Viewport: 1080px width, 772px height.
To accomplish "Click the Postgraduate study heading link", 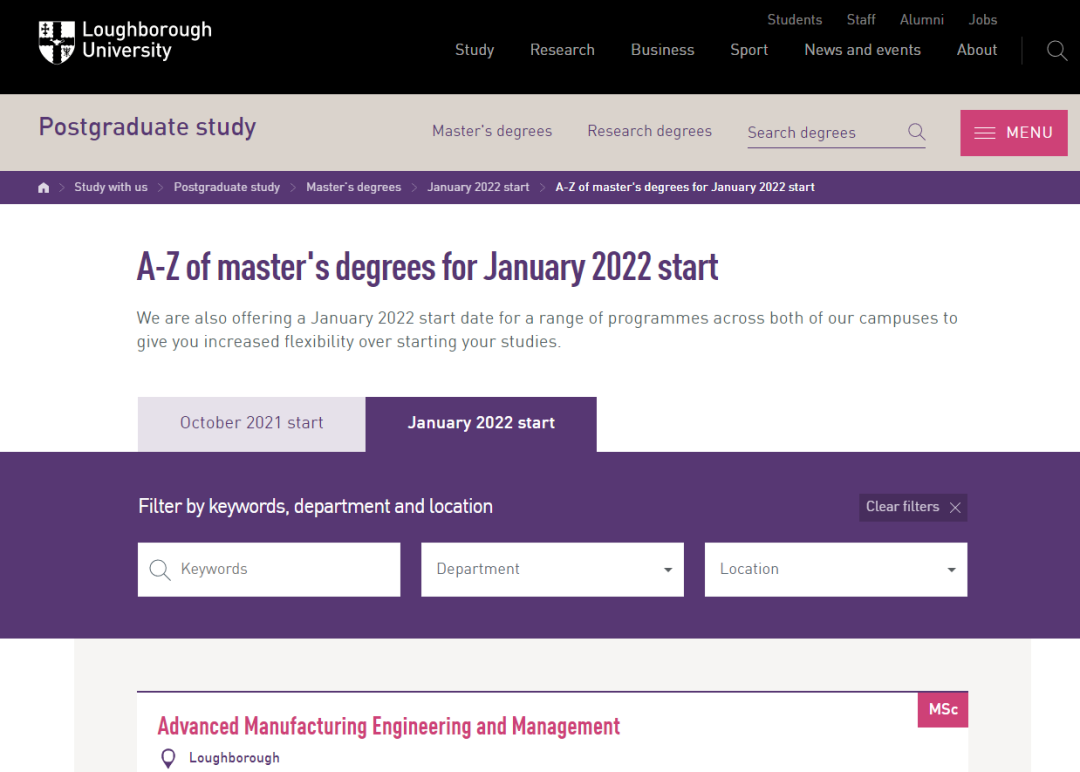I will [147, 127].
